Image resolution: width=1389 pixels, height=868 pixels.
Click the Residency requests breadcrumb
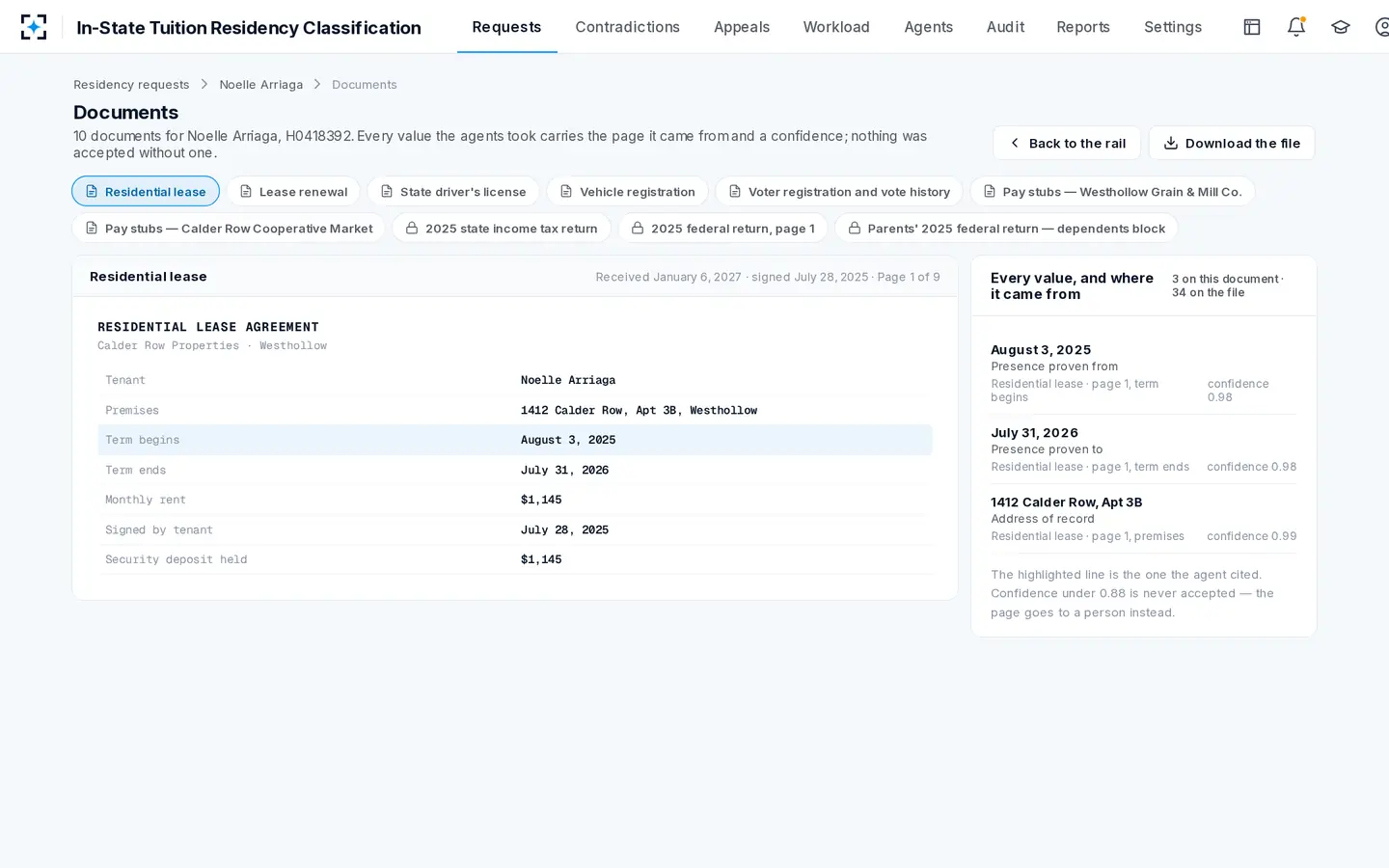click(131, 85)
